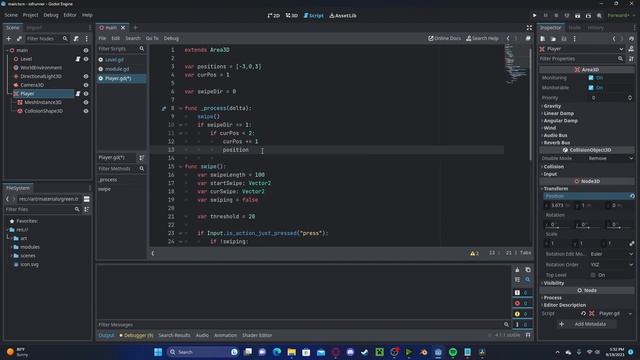Hide the CollisionShape3D node

(86, 111)
